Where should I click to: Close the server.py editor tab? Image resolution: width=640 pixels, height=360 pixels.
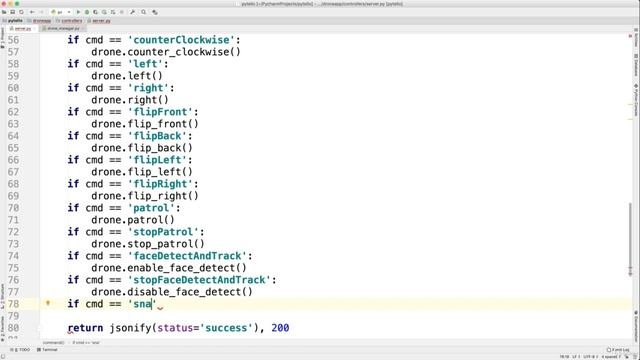(35, 29)
